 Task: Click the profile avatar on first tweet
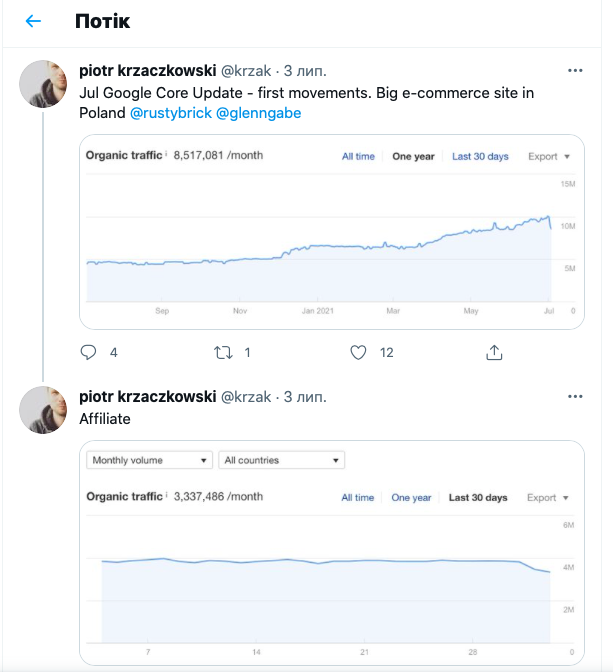pos(45,84)
